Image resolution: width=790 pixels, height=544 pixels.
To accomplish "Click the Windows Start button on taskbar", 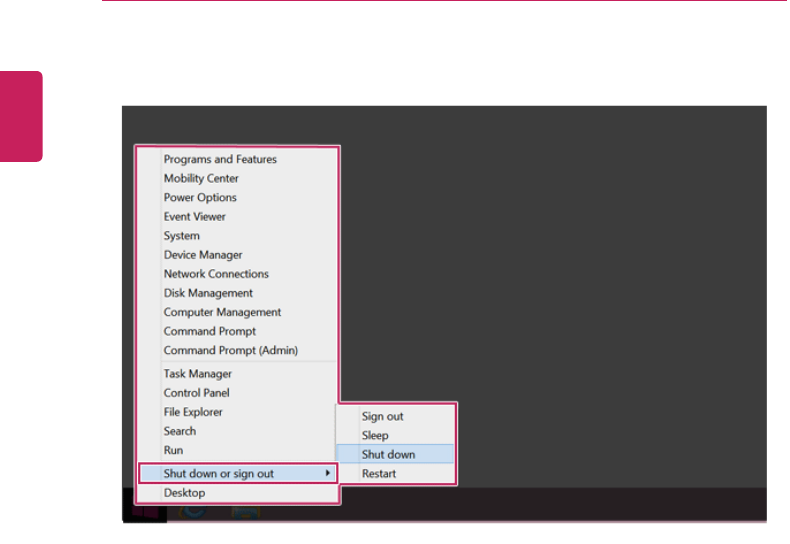I will click(145, 512).
